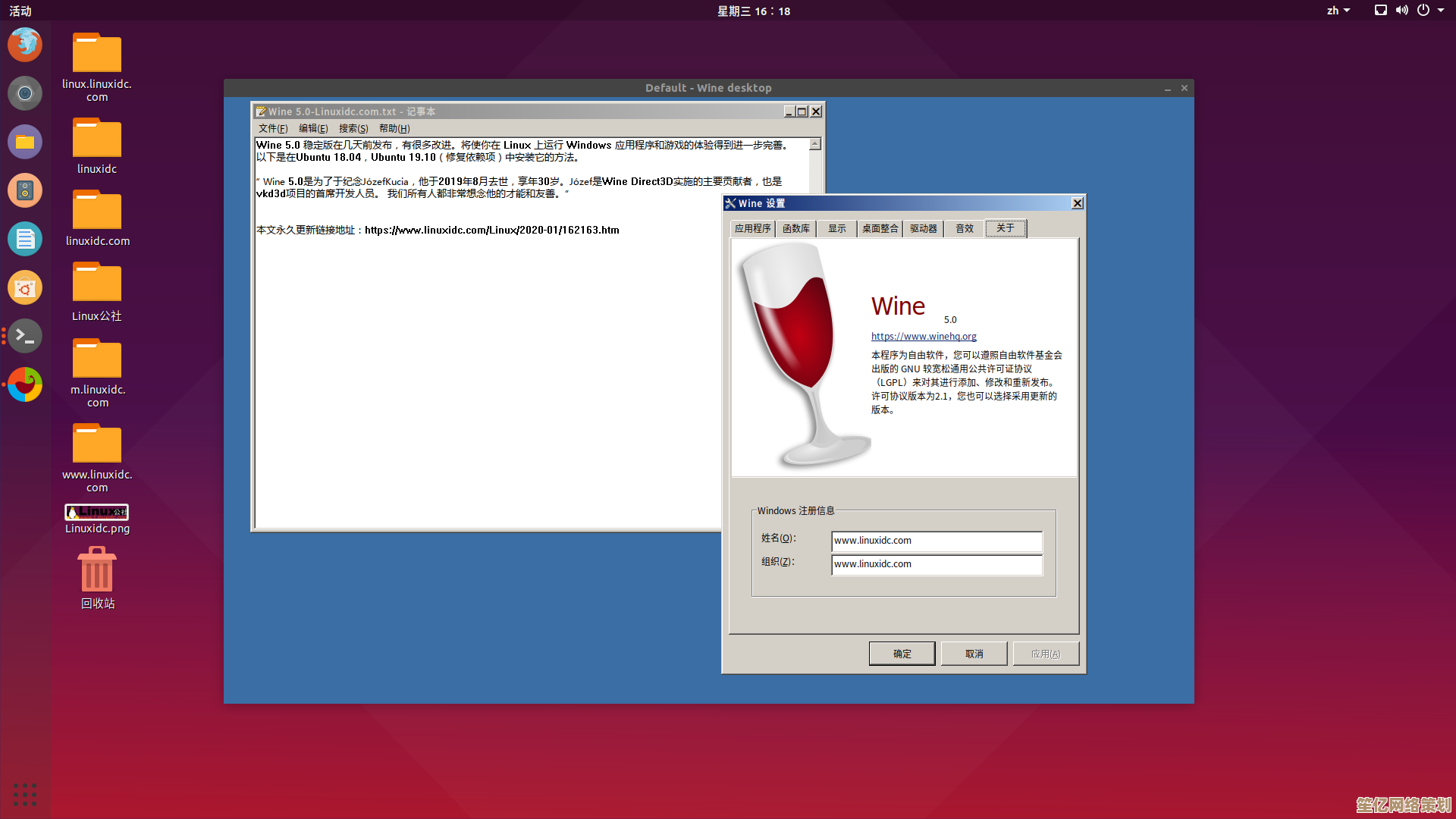Open Rhythmbox speaker icon in dock

click(x=25, y=190)
